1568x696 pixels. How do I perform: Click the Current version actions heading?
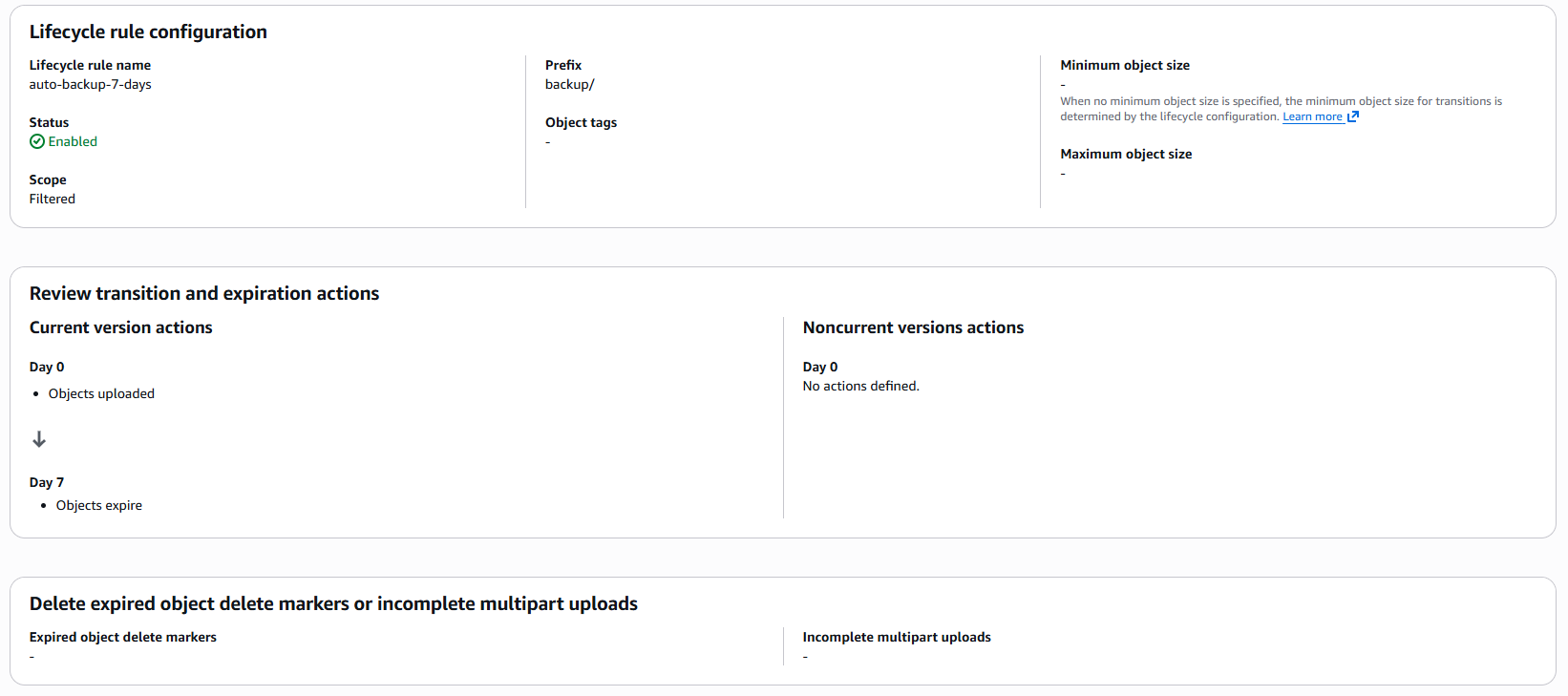coord(120,327)
